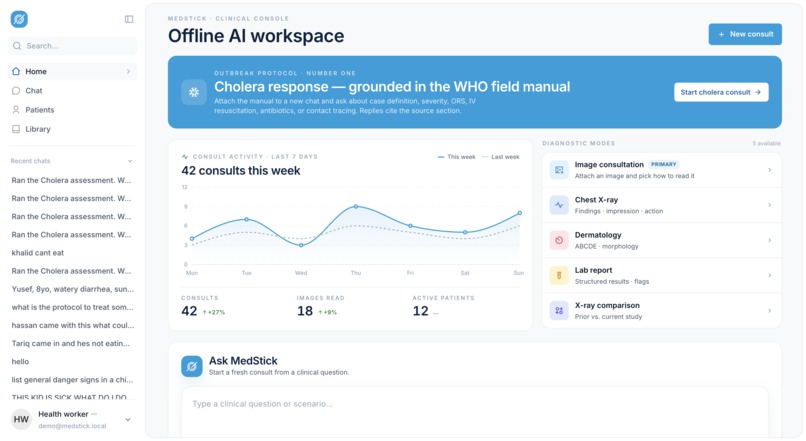Screen dimensions: 806x441
Task: Click the Thursday peak data point
Action: pyautogui.click(x=356, y=206)
